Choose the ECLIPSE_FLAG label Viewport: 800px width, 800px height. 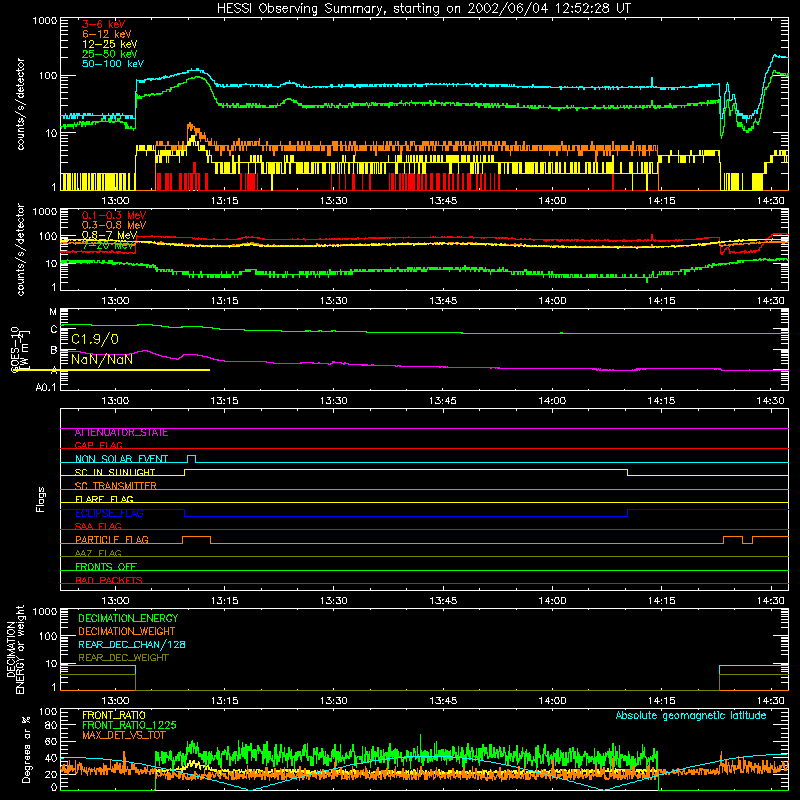tap(109, 513)
